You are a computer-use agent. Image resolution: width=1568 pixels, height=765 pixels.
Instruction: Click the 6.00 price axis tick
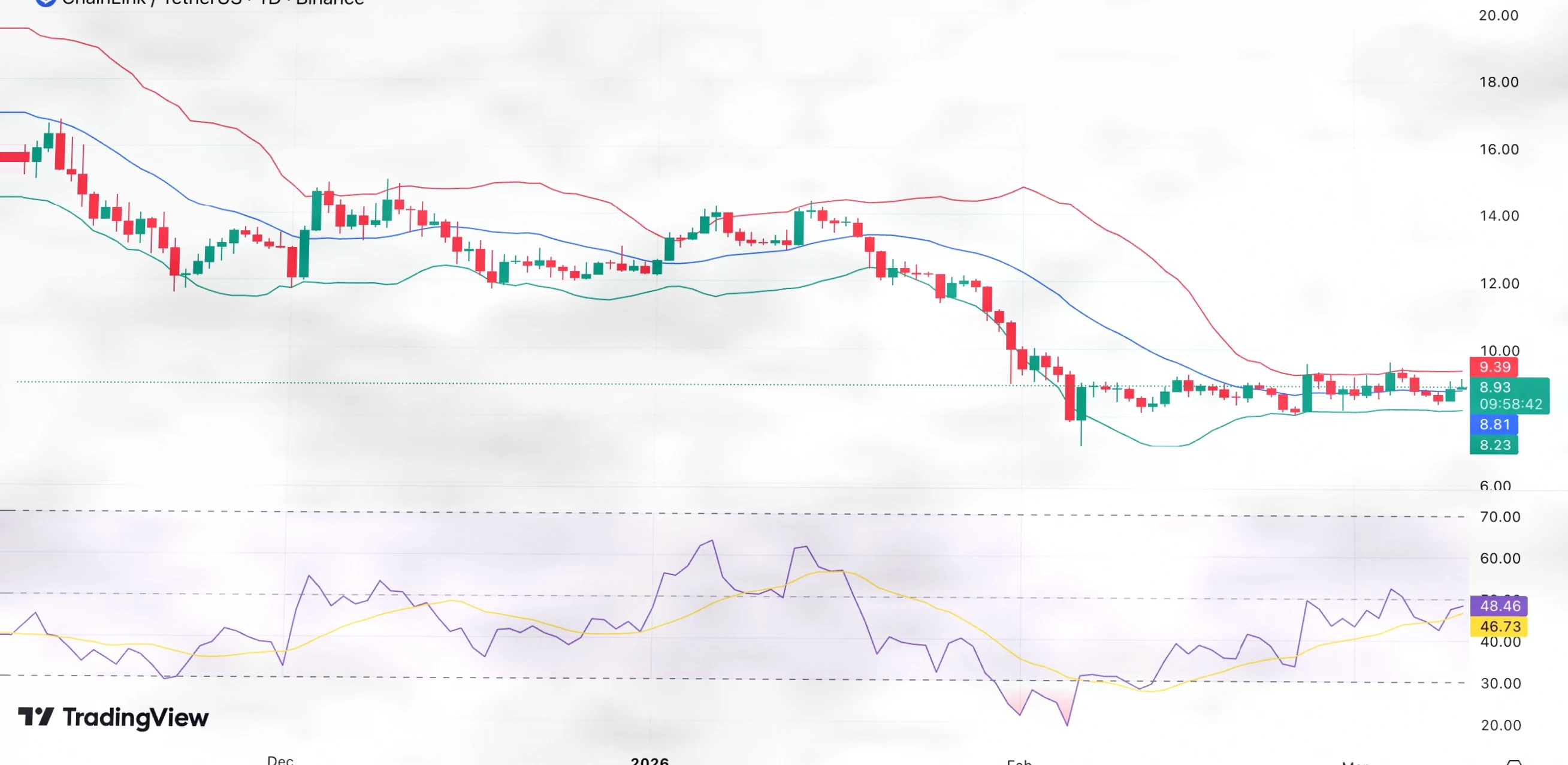point(1495,485)
